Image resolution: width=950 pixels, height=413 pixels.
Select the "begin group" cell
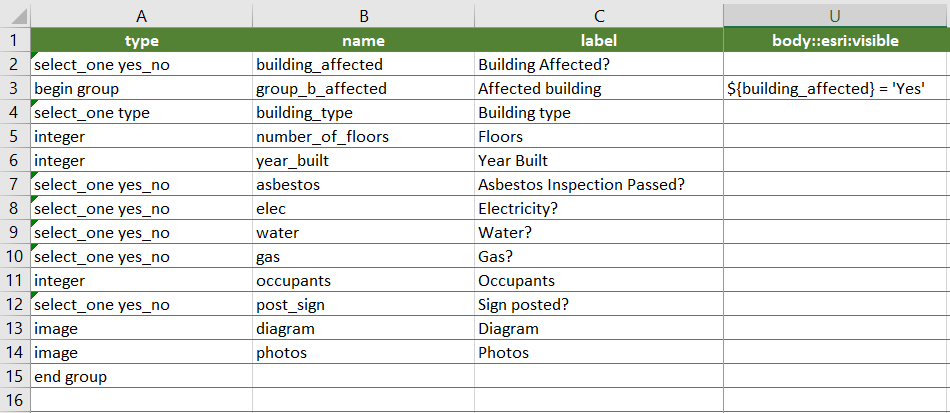coord(141,88)
